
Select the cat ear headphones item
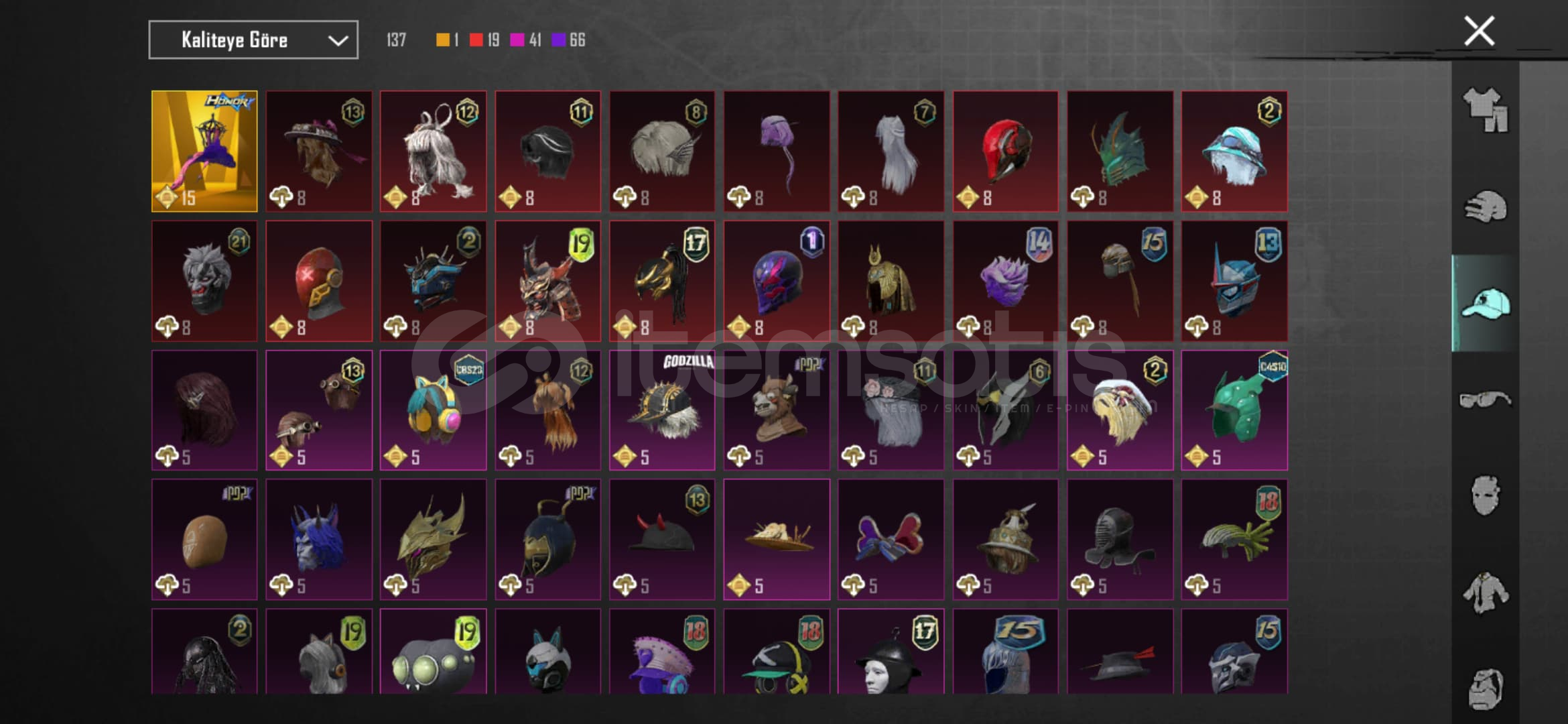point(433,410)
